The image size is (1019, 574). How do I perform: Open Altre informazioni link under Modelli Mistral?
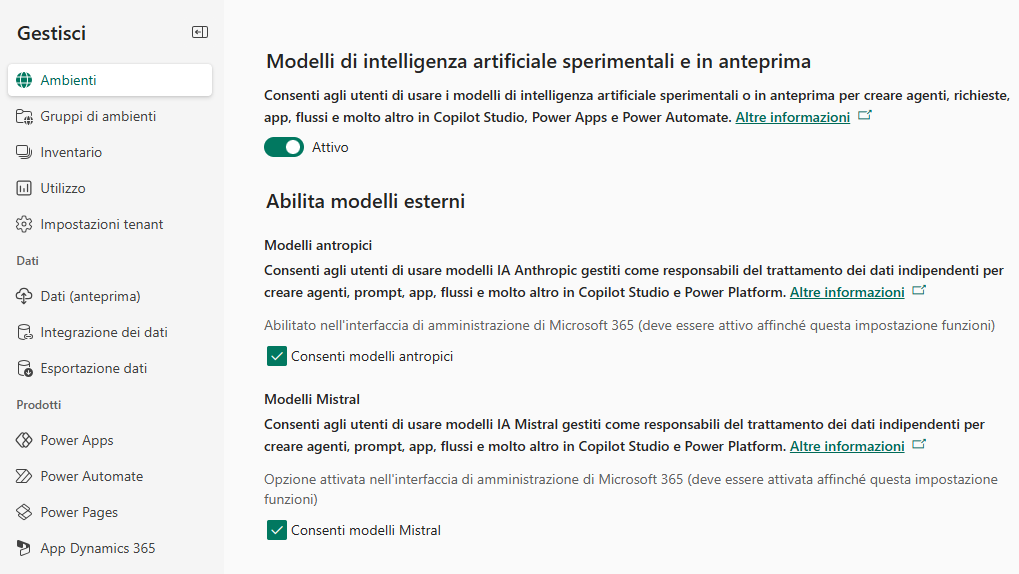click(847, 446)
